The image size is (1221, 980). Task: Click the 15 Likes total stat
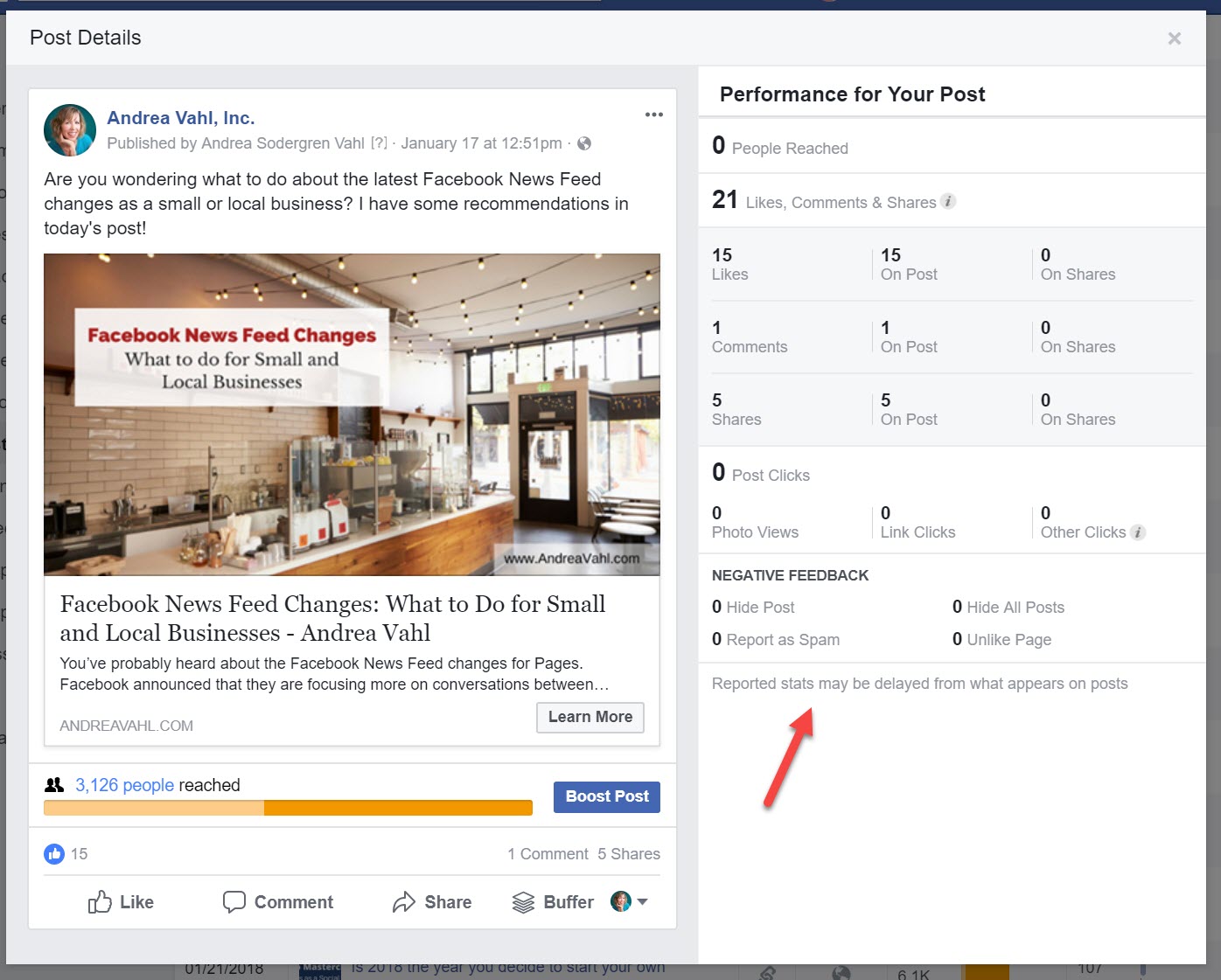click(730, 264)
